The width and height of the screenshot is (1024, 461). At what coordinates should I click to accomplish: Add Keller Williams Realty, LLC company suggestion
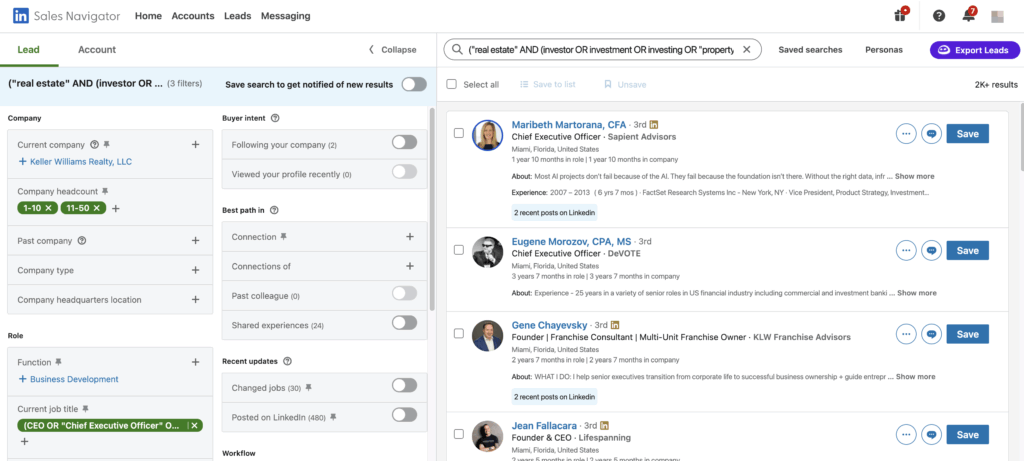pyautogui.click(x=75, y=161)
